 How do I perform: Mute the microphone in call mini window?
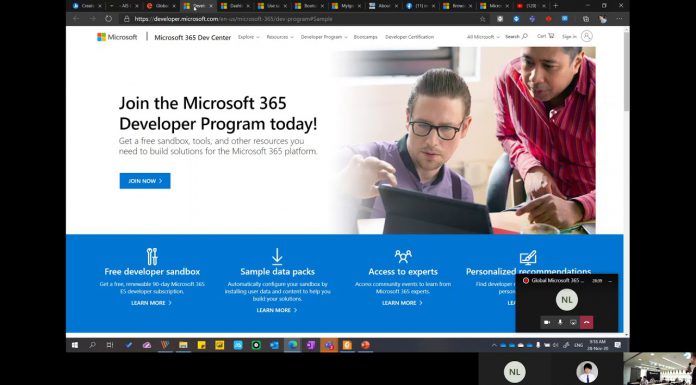[x=560, y=322]
